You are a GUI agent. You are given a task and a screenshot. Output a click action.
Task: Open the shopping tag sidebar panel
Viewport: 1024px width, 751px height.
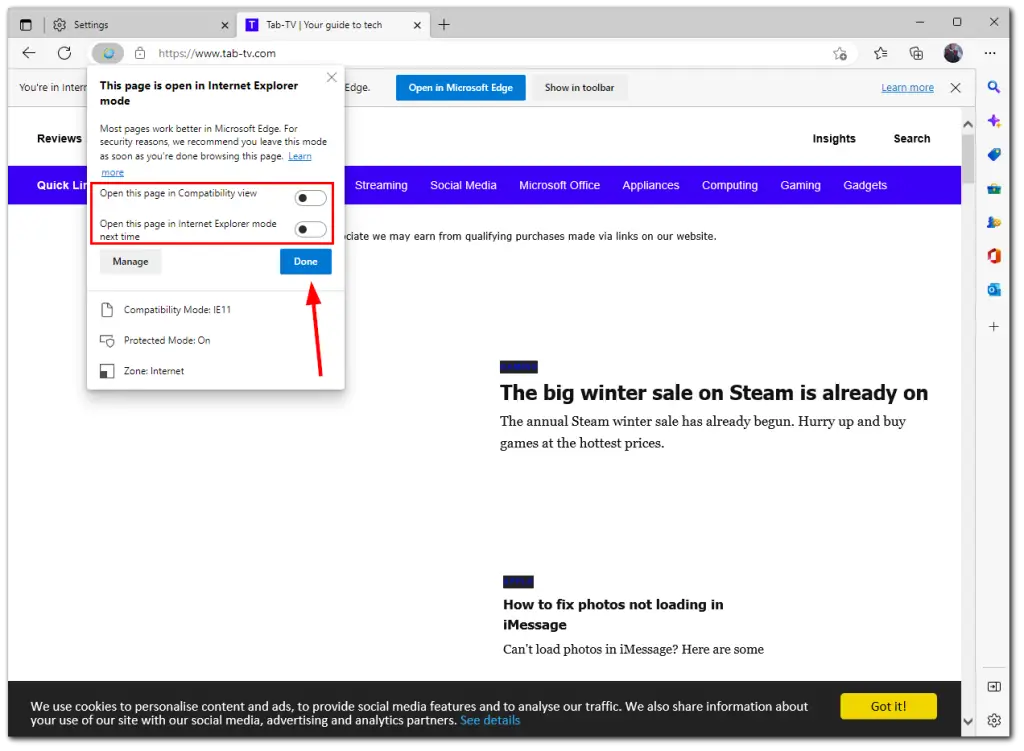[x=994, y=155]
